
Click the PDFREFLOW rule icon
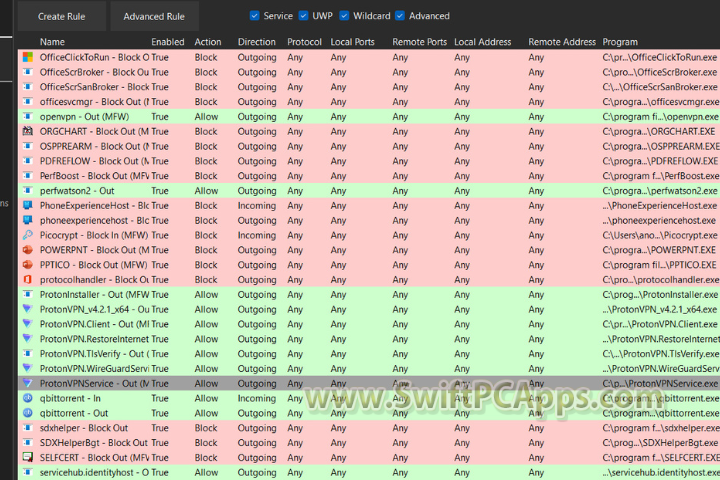(x=28, y=161)
